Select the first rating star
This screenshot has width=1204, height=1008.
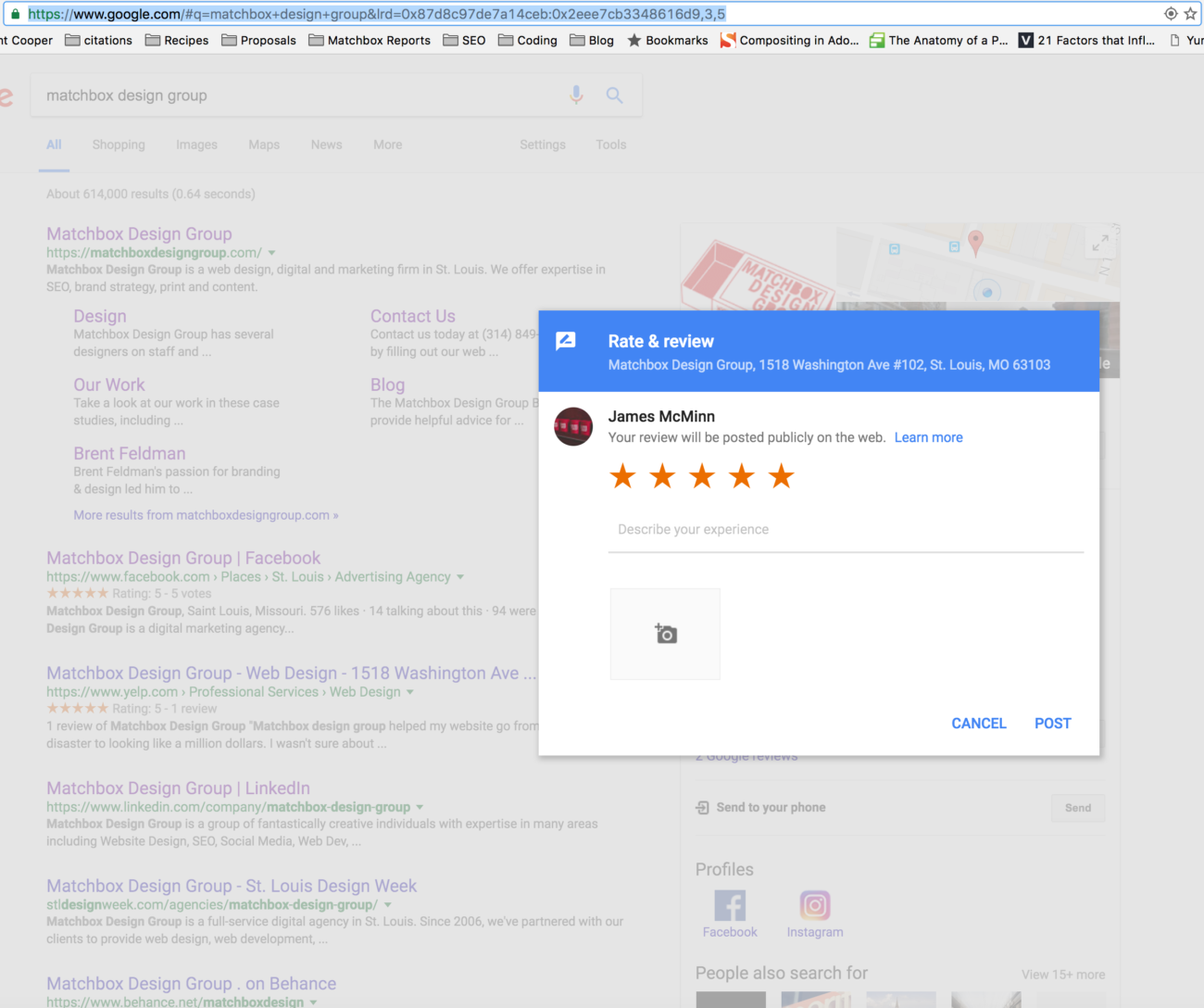622,476
